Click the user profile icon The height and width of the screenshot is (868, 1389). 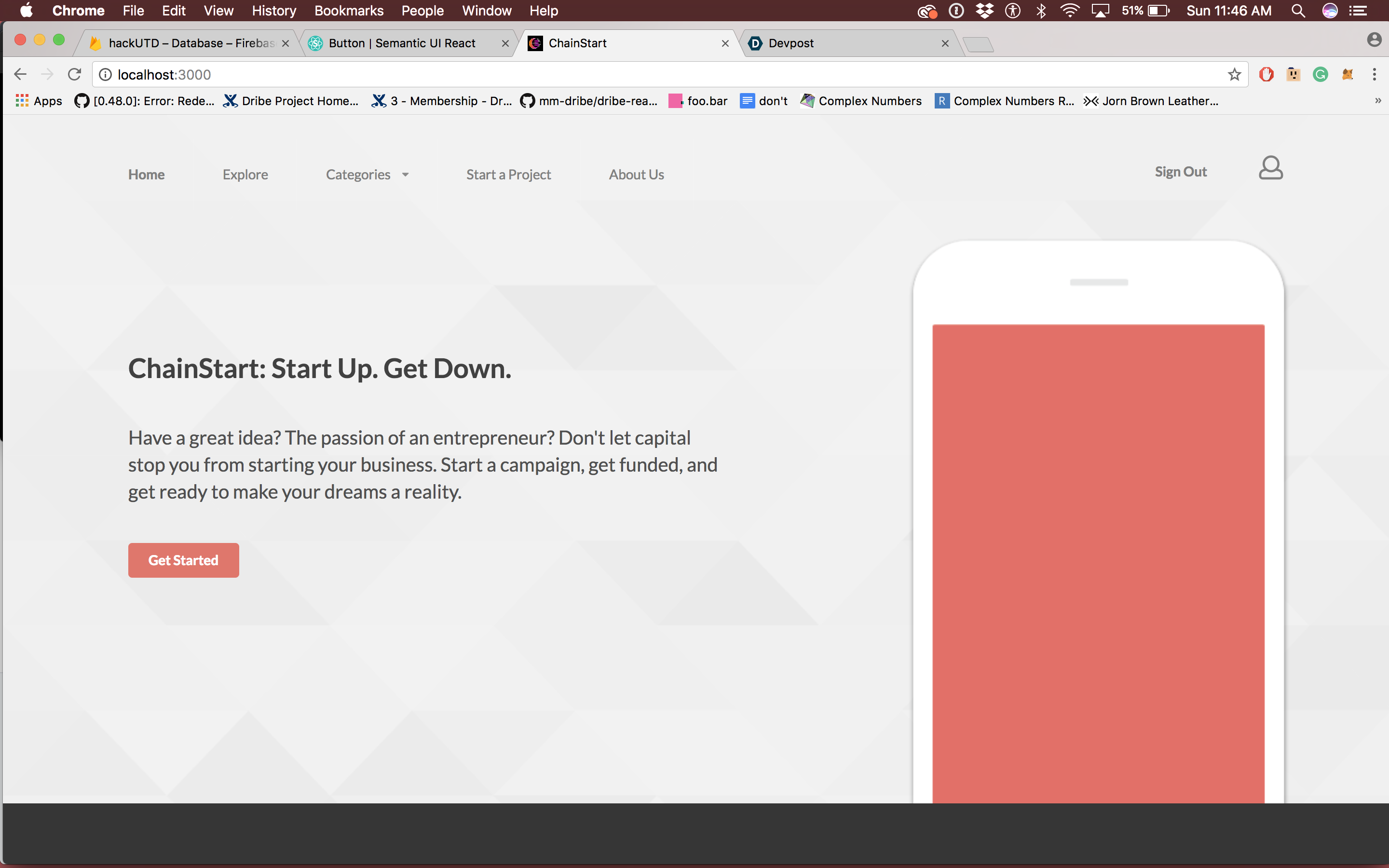[1270, 168]
